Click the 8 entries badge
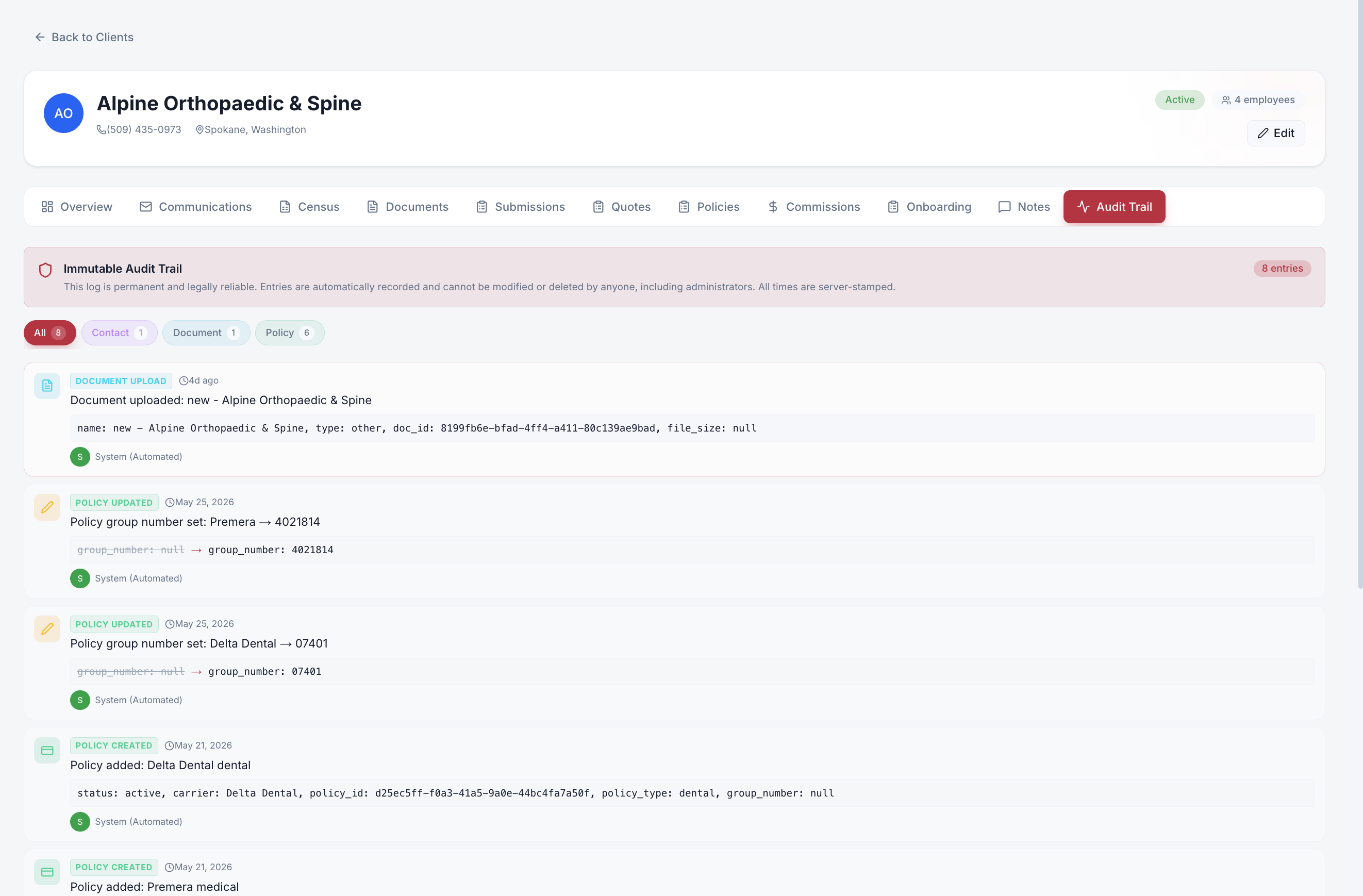The width and height of the screenshot is (1363, 896). click(x=1282, y=268)
